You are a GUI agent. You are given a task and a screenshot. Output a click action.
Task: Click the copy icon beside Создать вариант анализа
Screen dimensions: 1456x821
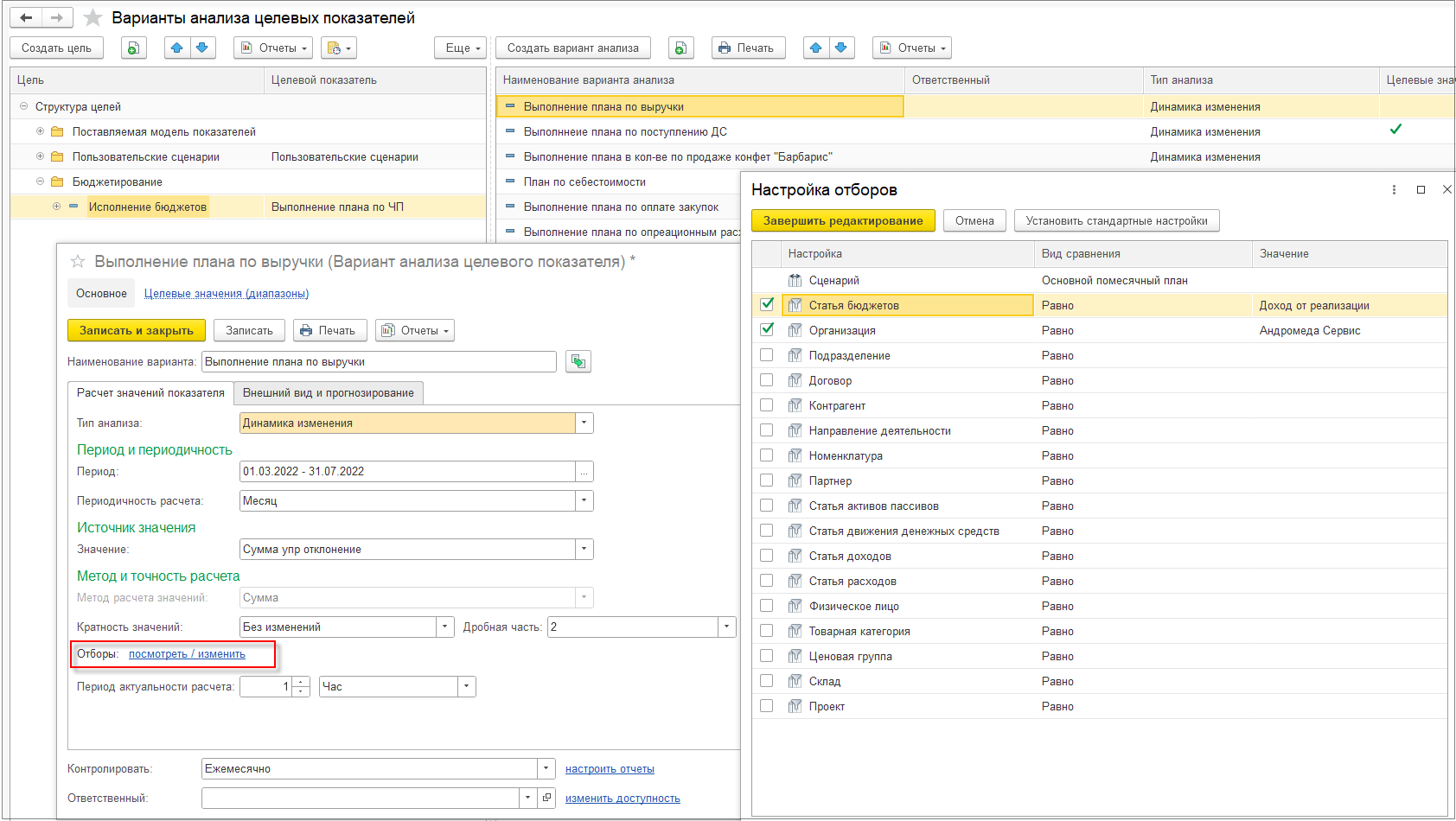point(680,48)
